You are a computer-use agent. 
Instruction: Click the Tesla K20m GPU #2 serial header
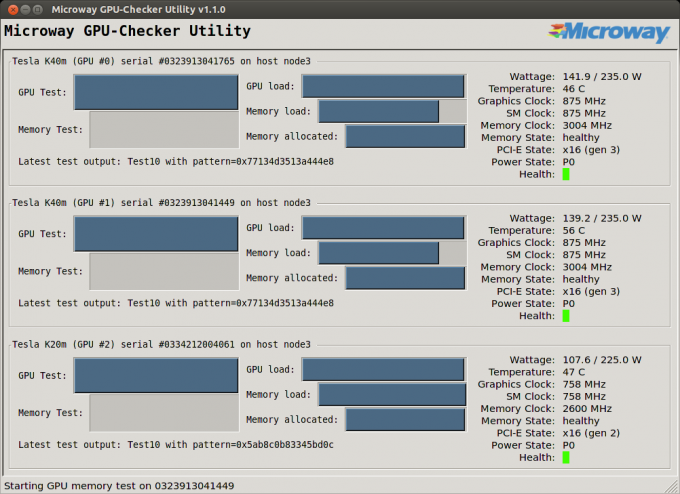(x=161, y=344)
